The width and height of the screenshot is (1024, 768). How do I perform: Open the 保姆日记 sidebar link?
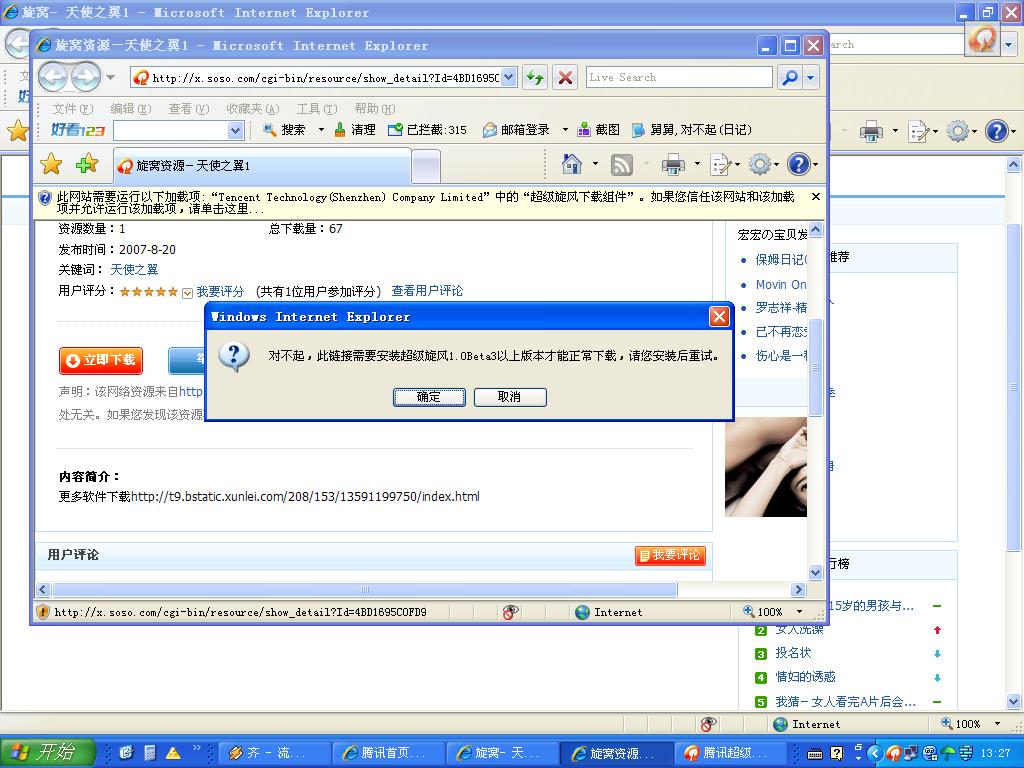[780, 259]
